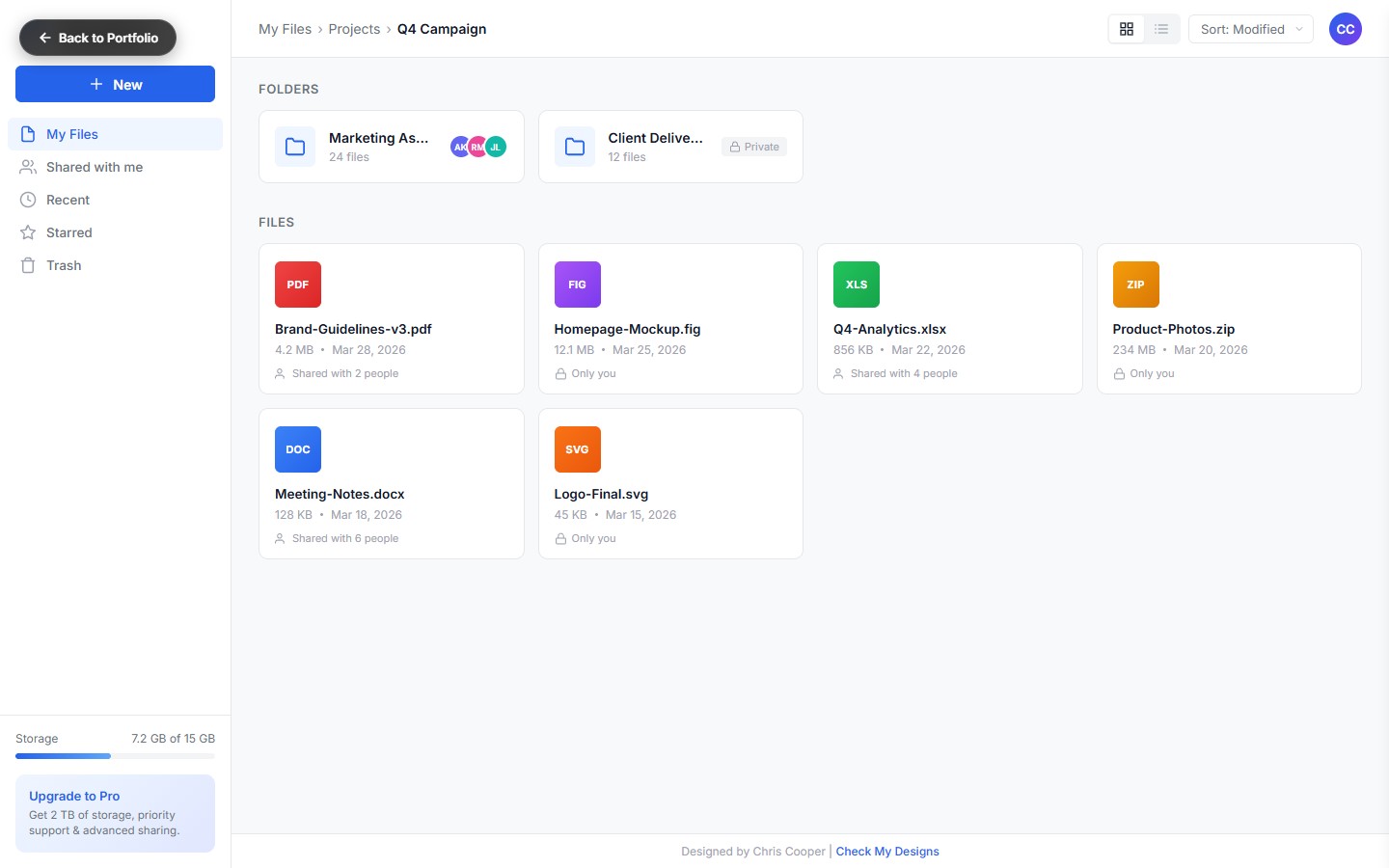Click person icon on Q4-Analytics.xlsx card
The width and height of the screenshot is (1389, 868).
coord(838,373)
